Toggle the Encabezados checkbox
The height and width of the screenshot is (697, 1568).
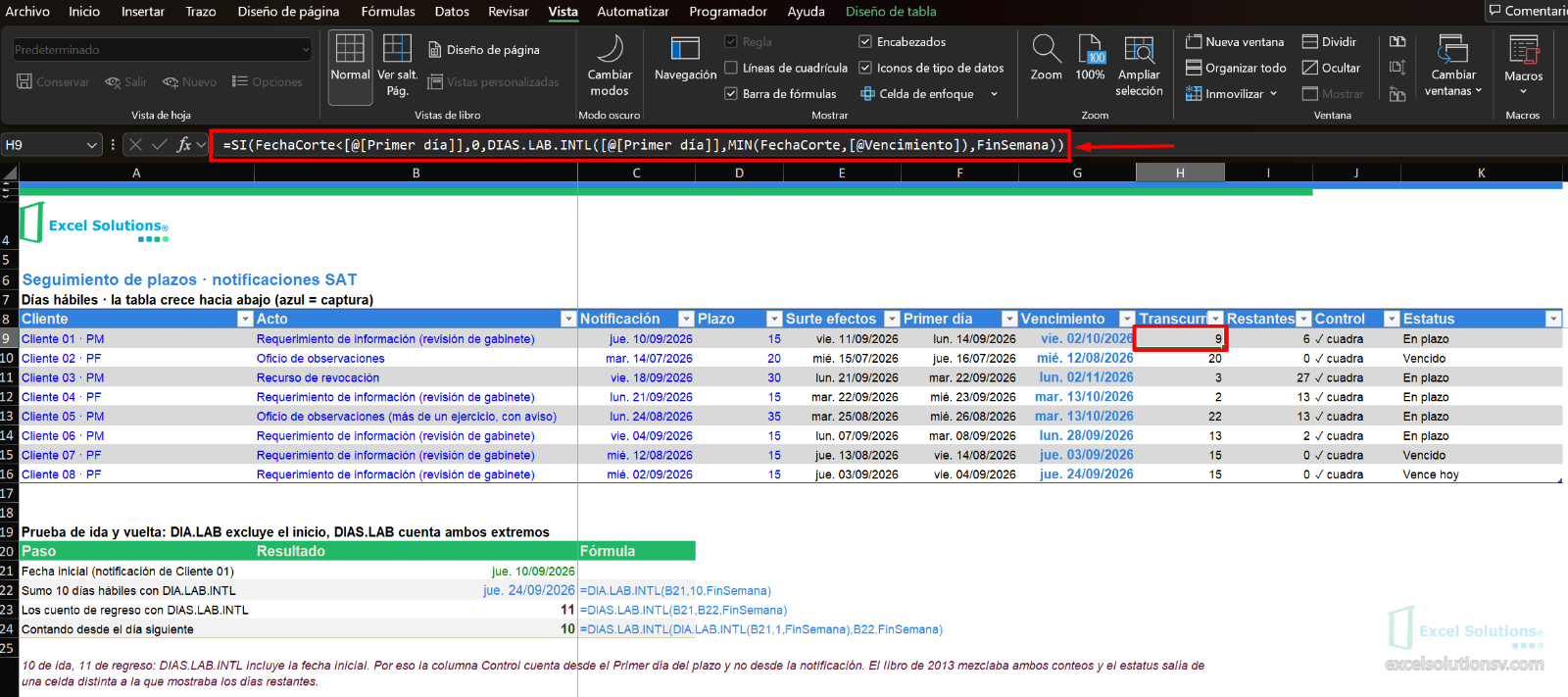865,42
